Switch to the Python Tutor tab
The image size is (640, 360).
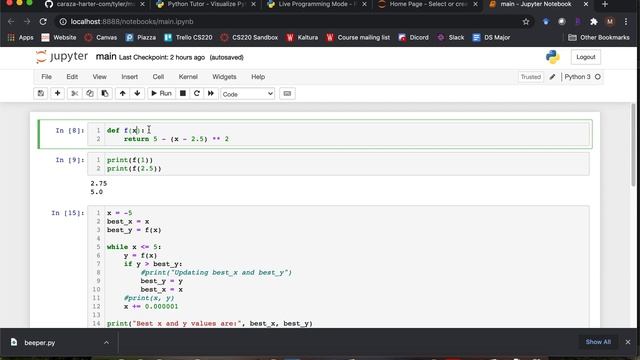(x=206, y=4)
